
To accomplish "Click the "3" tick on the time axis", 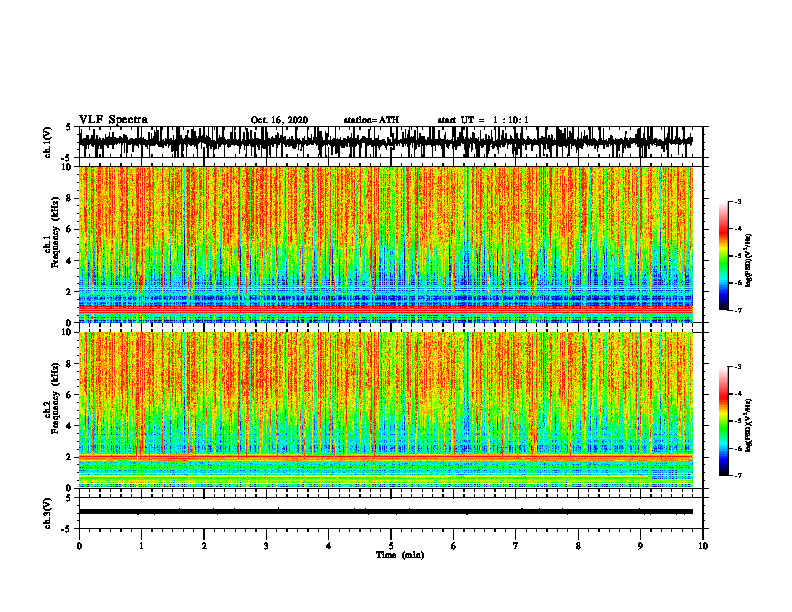I will tap(266, 546).
